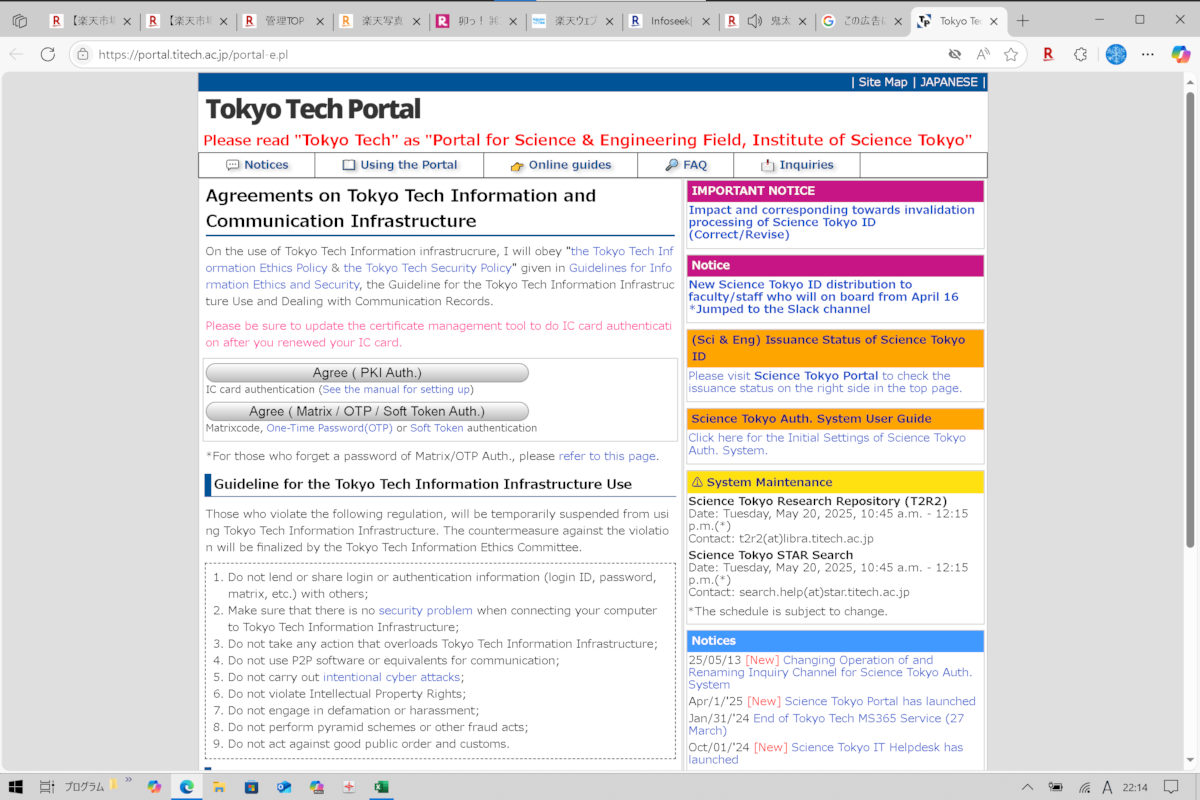Open the security problem link
The height and width of the screenshot is (800, 1200).
[x=425, y=610]
